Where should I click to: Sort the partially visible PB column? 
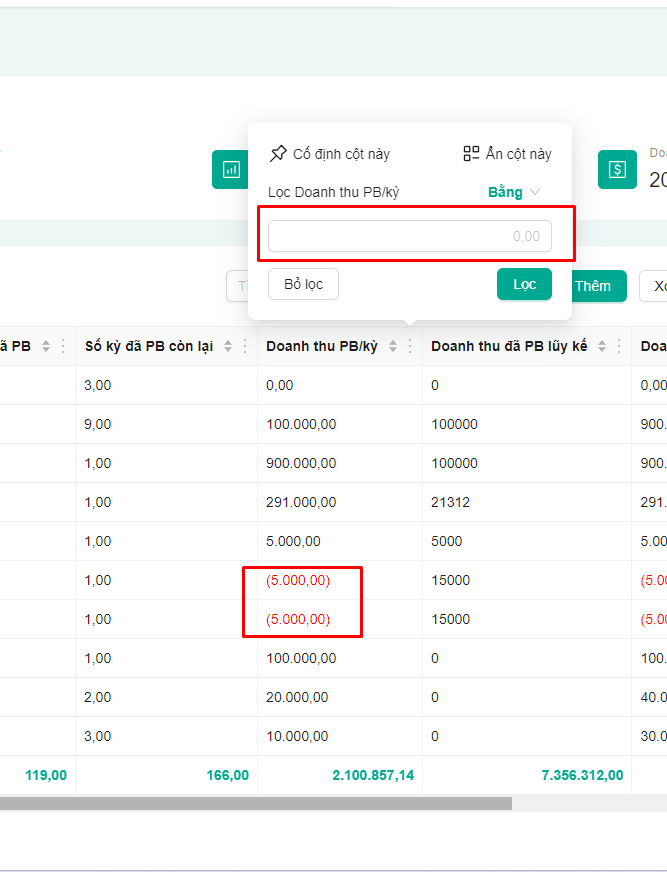click(x=46, y=346)
